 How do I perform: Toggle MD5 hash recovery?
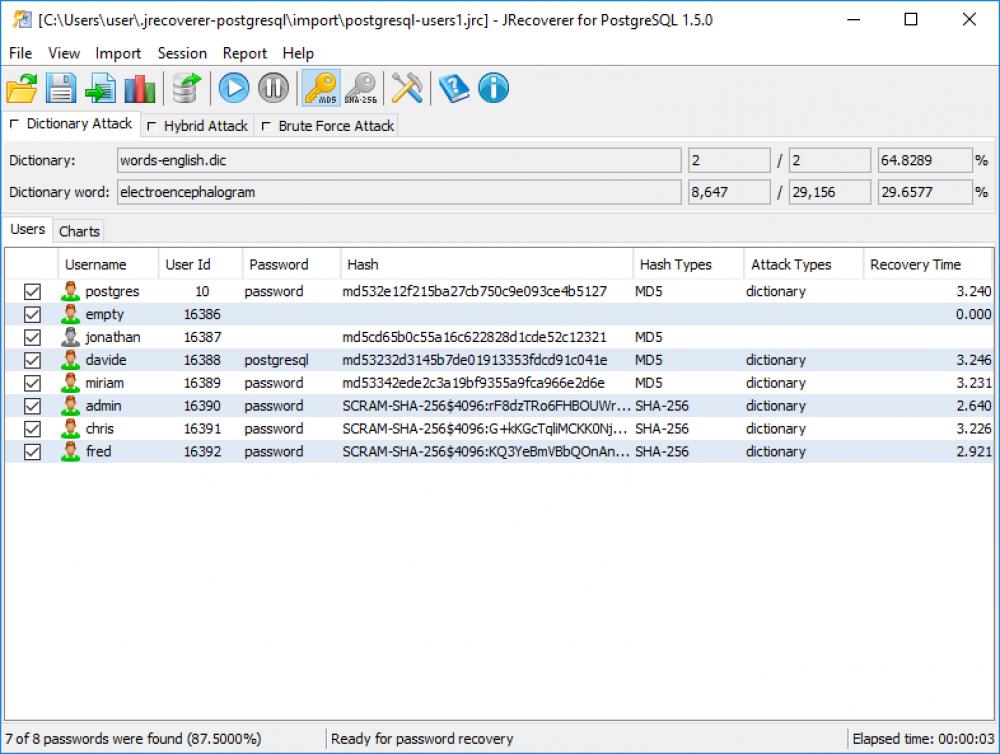tap(322, 88)
